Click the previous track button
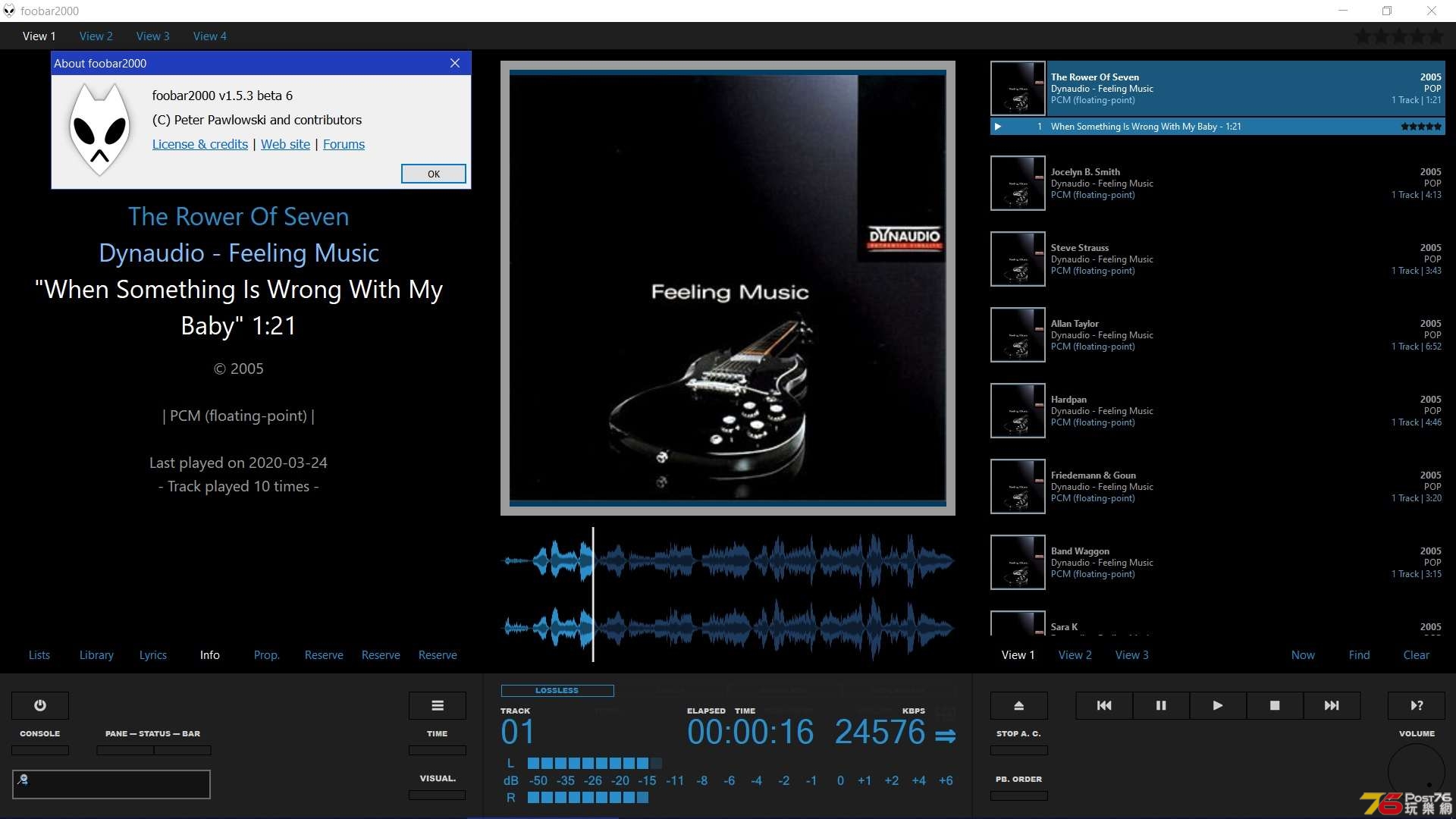 coord(1103,705)
